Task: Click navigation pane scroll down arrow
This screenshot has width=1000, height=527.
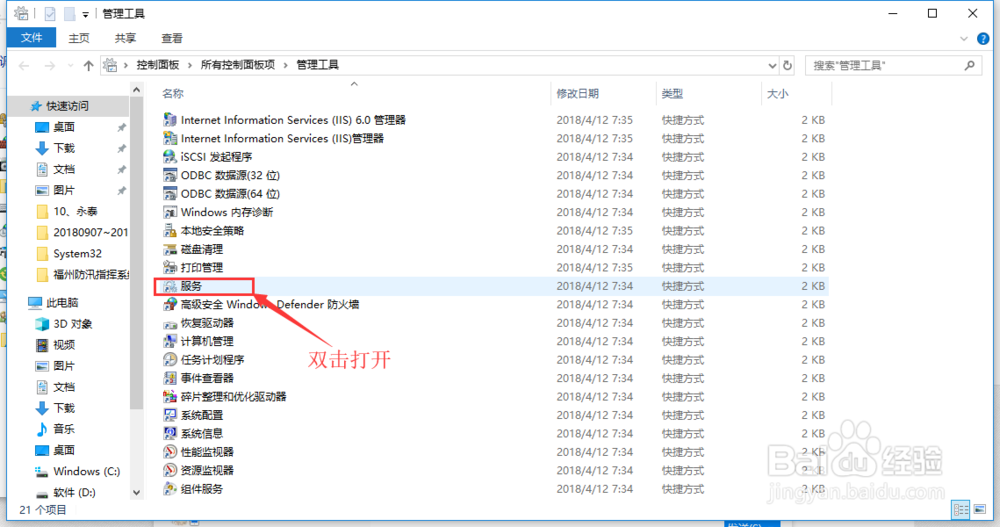Action: point(136,493)
